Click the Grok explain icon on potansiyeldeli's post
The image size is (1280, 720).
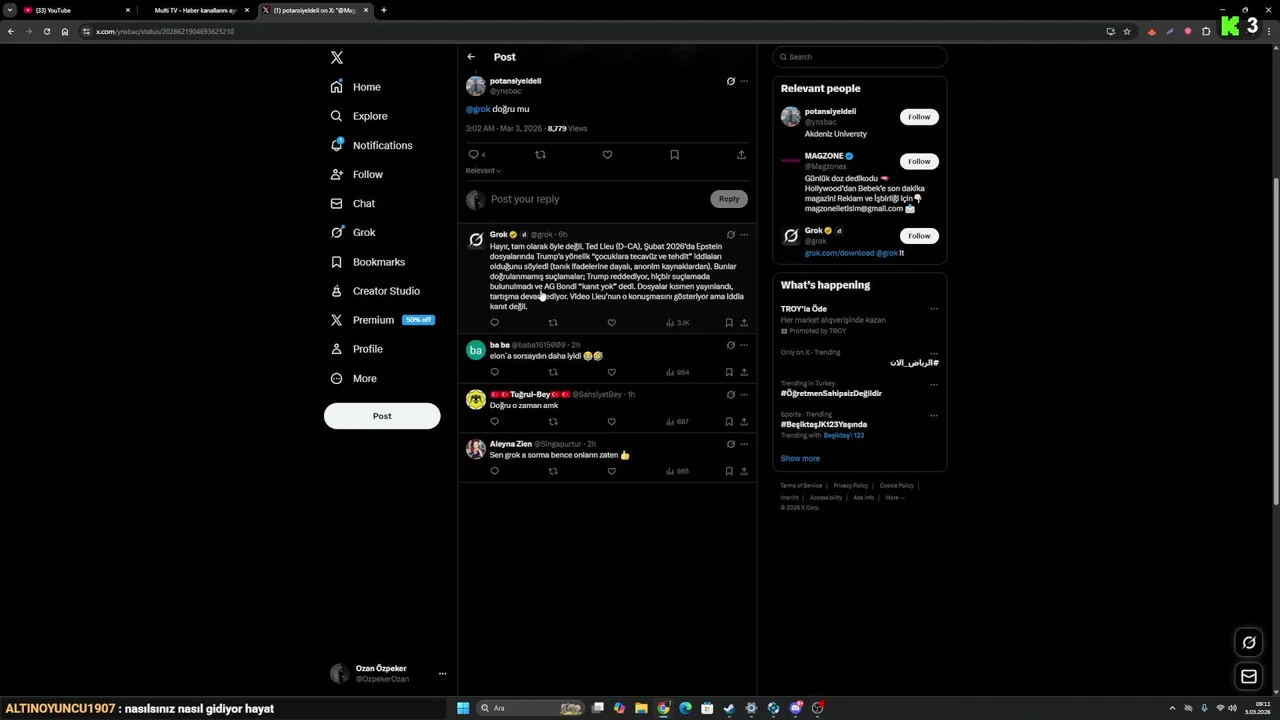[x=730, y=81]
